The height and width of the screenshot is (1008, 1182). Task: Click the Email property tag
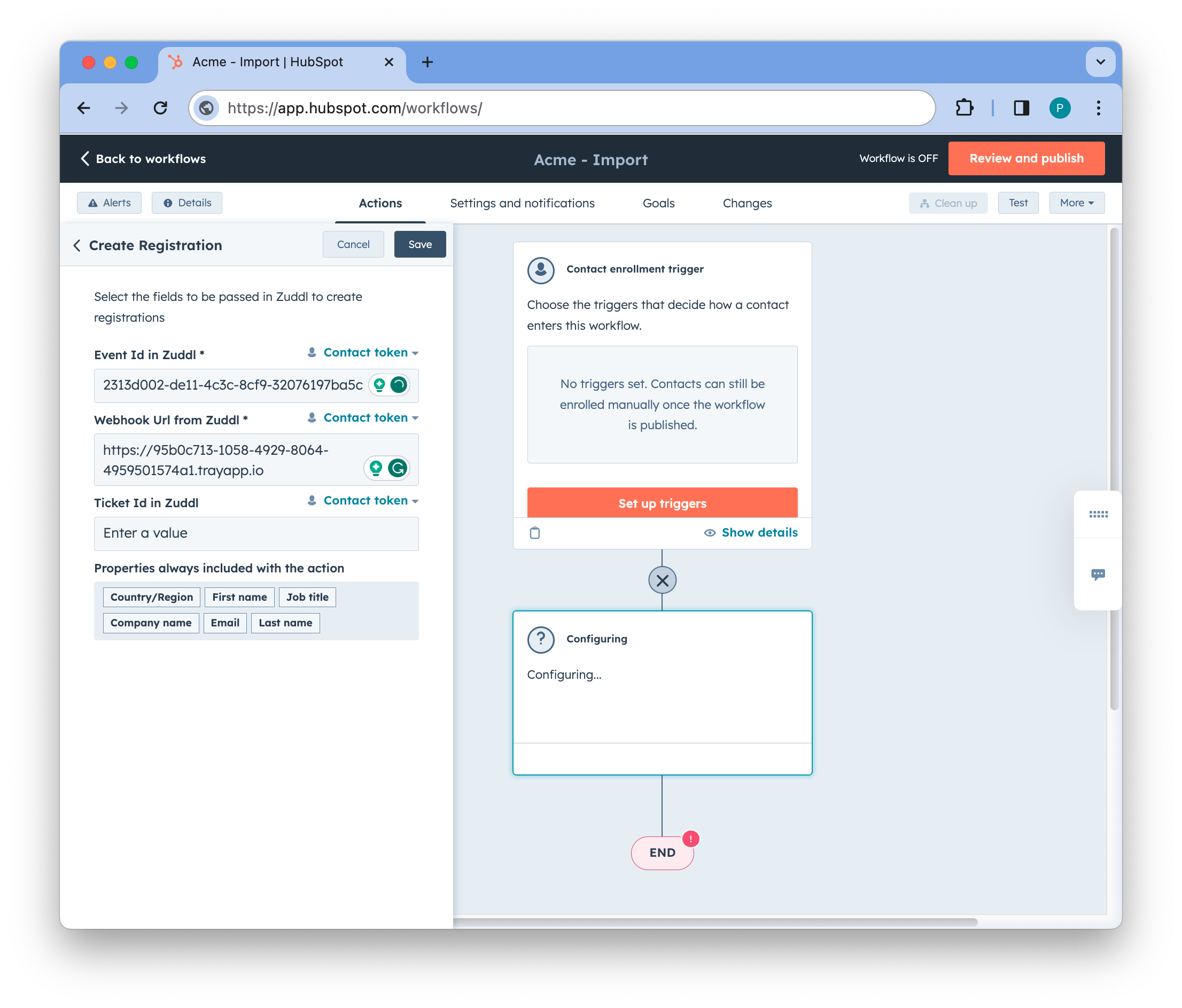click(x=225, y=623)
